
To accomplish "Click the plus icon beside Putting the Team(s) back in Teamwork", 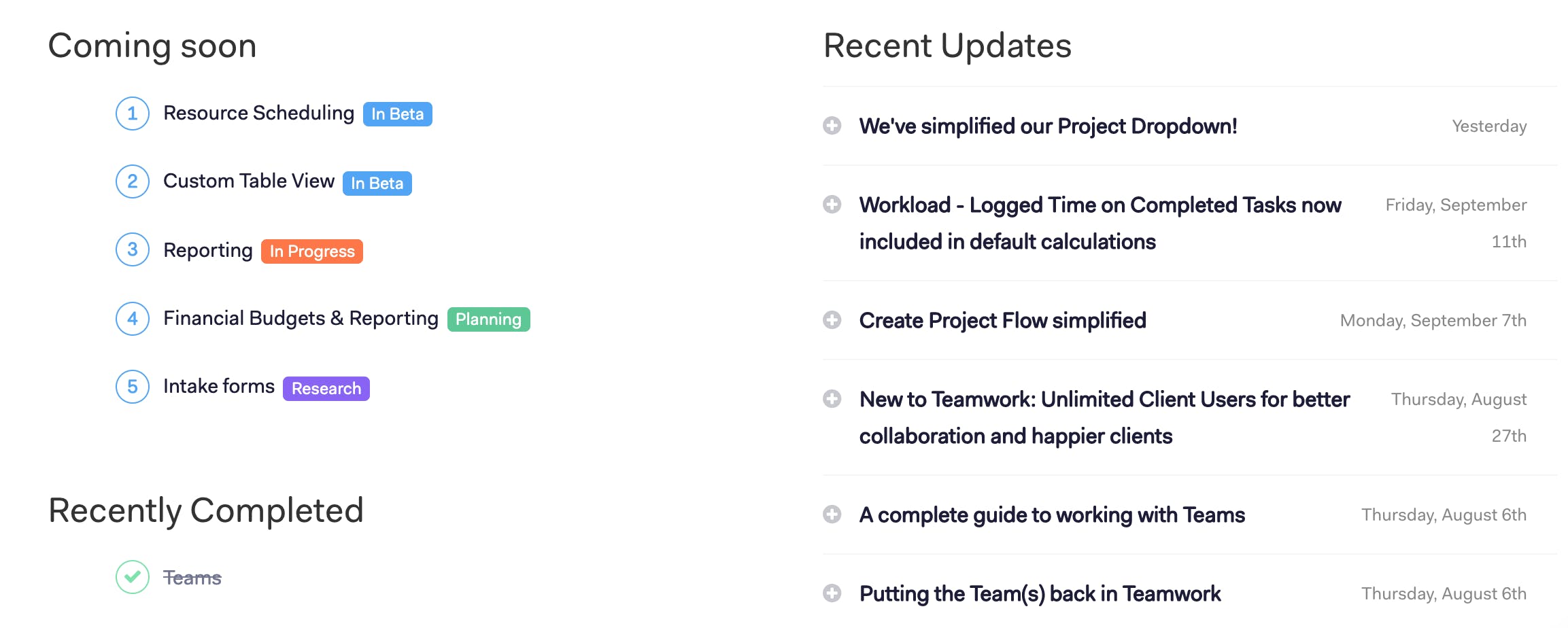I will pos(833,593).
